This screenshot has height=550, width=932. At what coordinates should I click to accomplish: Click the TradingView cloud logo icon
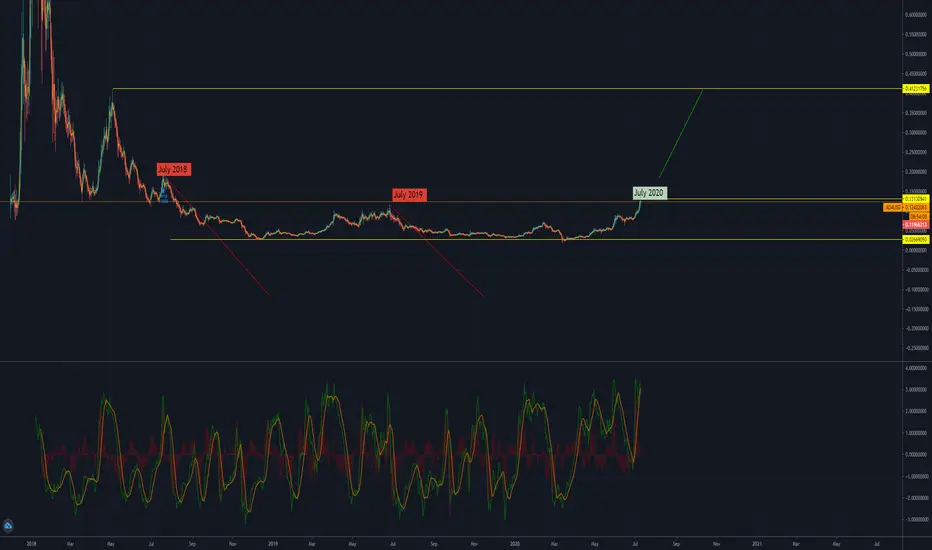[x=8, y=526]
